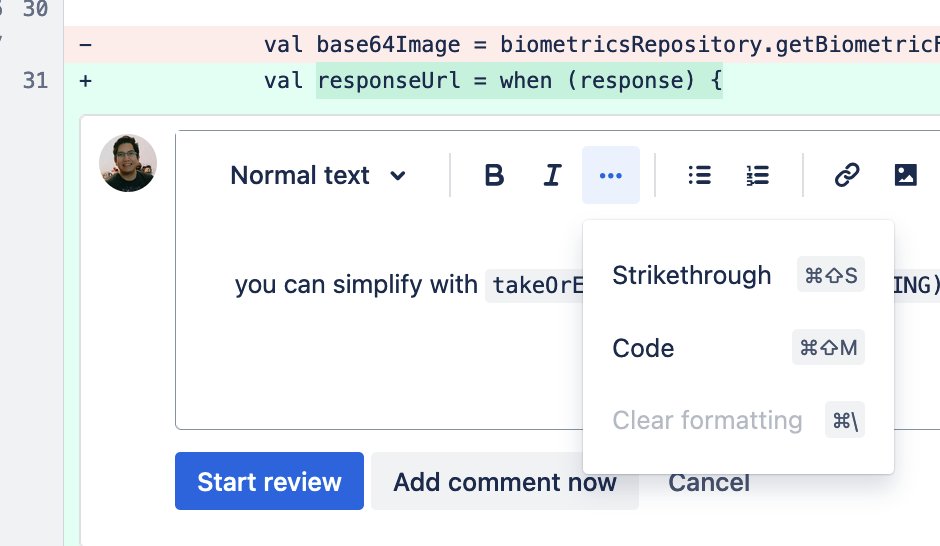The image size is (940, 546).
Task: Close the more formatting ellipsis menu
Action: [611, 176]
